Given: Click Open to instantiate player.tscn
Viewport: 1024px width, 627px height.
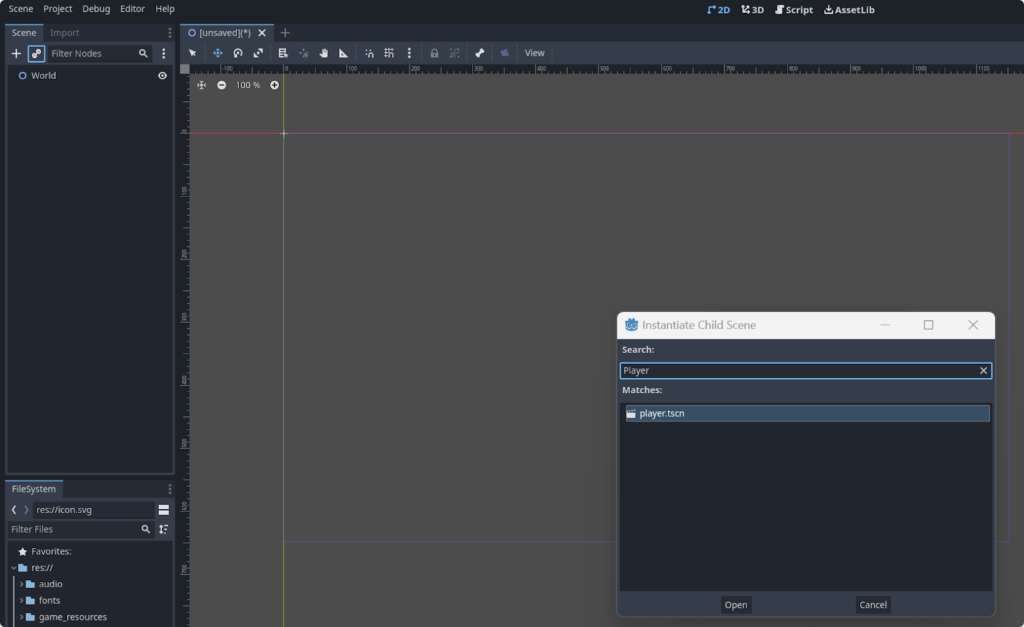Looking at the screenshot, I should pos(736,604).
